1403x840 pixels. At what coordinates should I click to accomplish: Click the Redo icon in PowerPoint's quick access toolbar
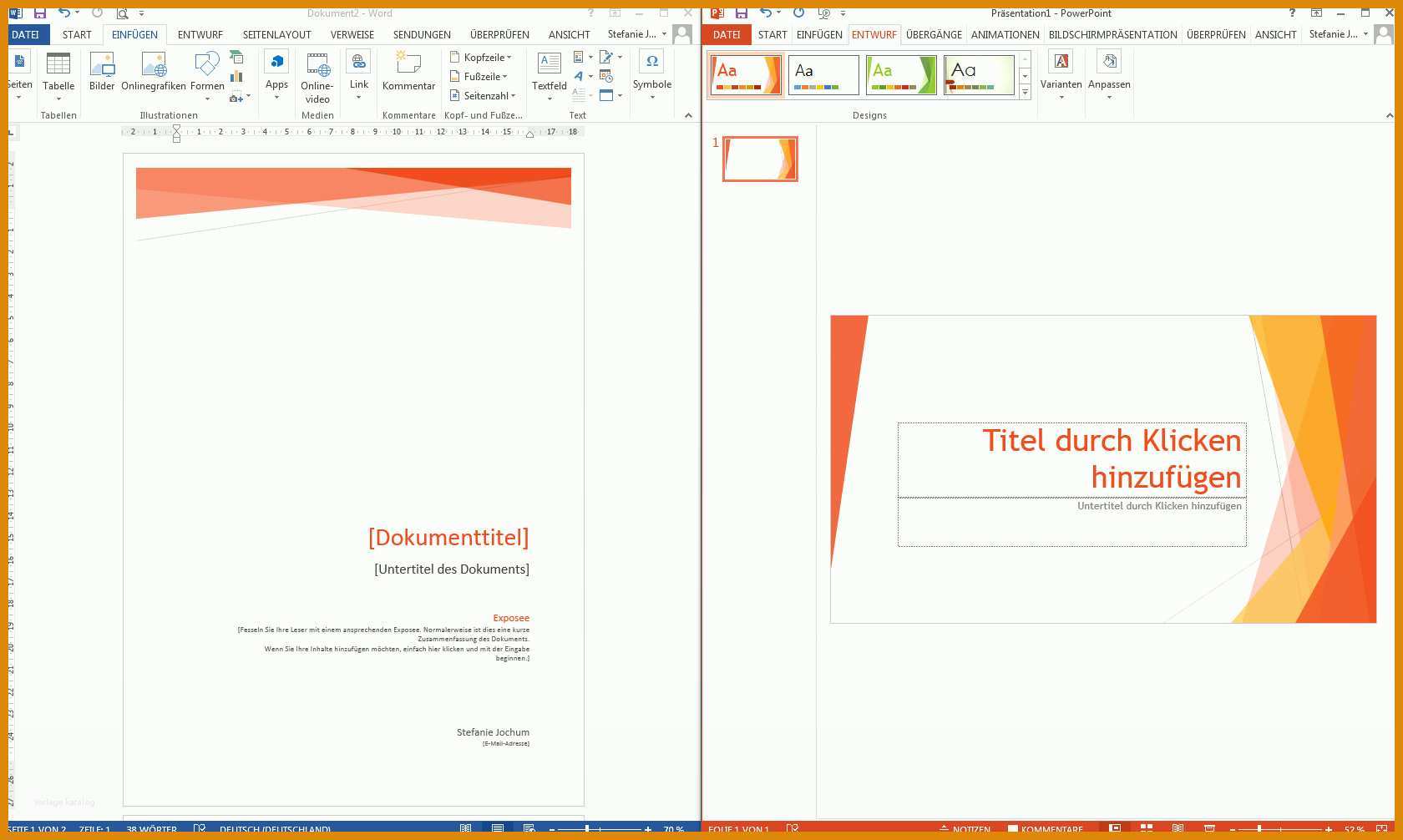(798, 13)
